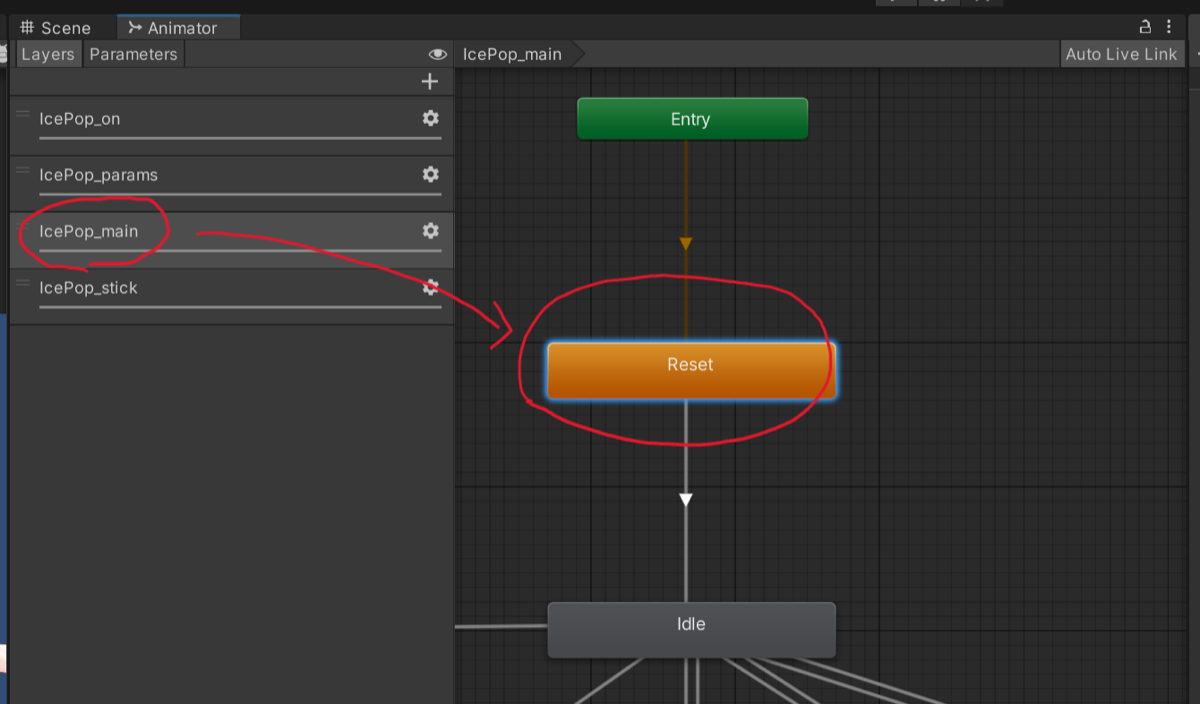Open settings gear for IcePop_on layer
The height and width of the screenshot is (704, 1200).
pyautogui.click(x=430, y=118)
